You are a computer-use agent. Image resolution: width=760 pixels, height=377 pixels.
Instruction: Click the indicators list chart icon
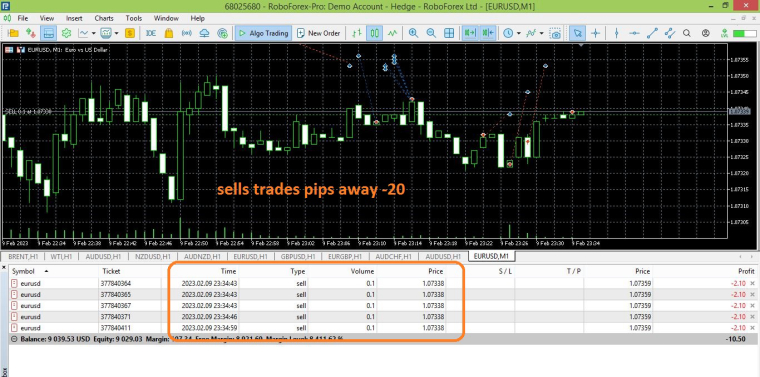pos(106,33)
